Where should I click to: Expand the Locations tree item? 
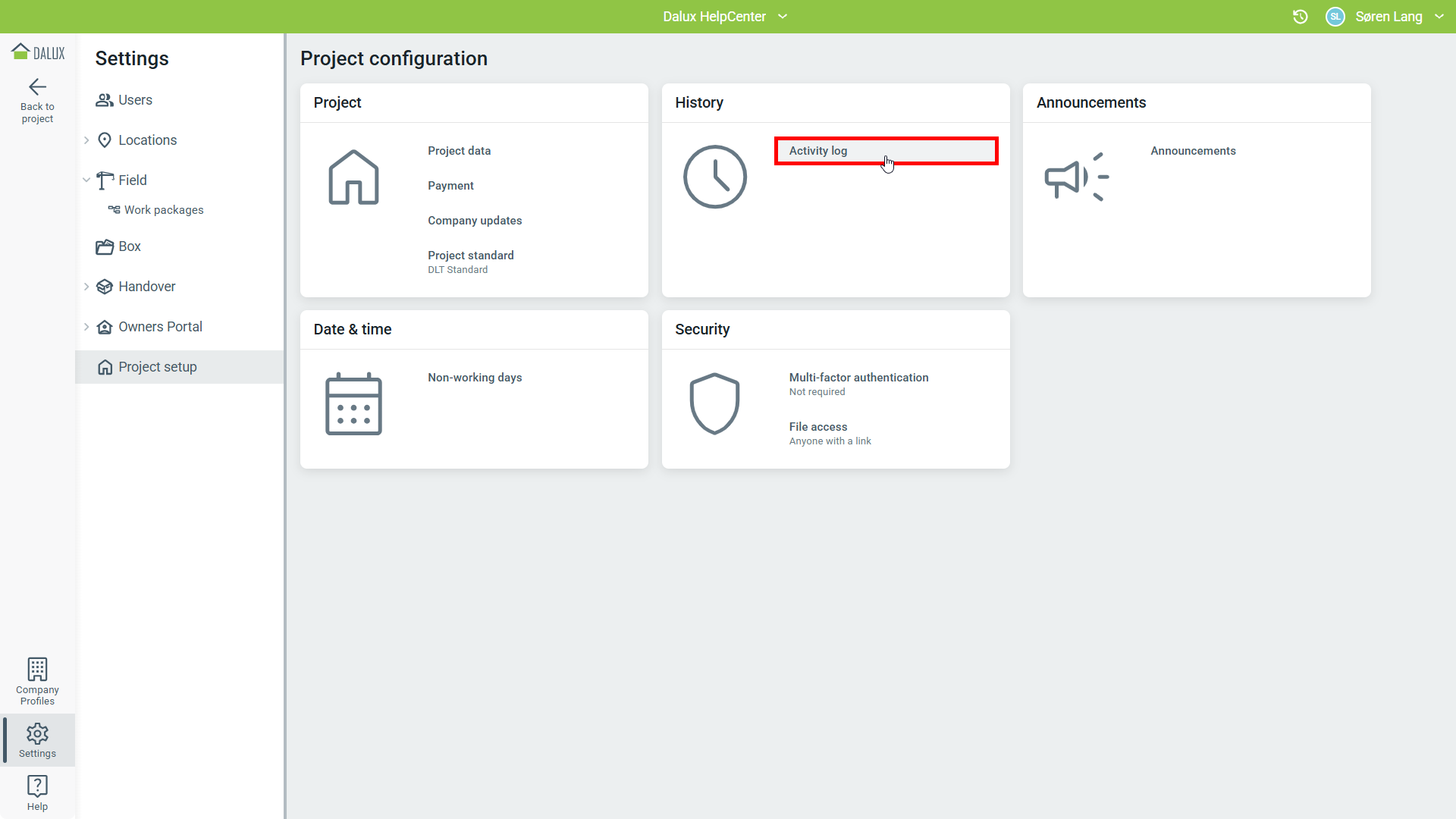[x=86, y=140]
